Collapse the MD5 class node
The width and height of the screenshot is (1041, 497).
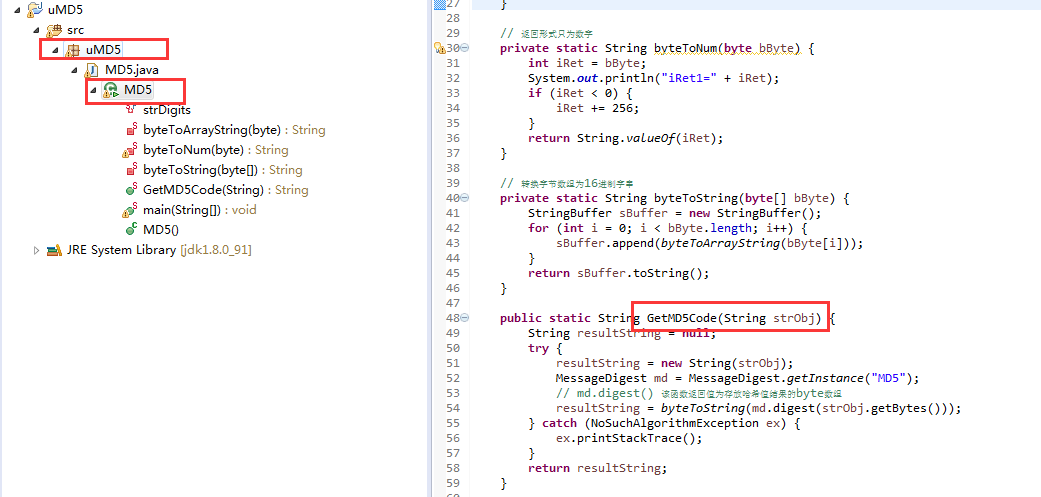tap(94, 90)
